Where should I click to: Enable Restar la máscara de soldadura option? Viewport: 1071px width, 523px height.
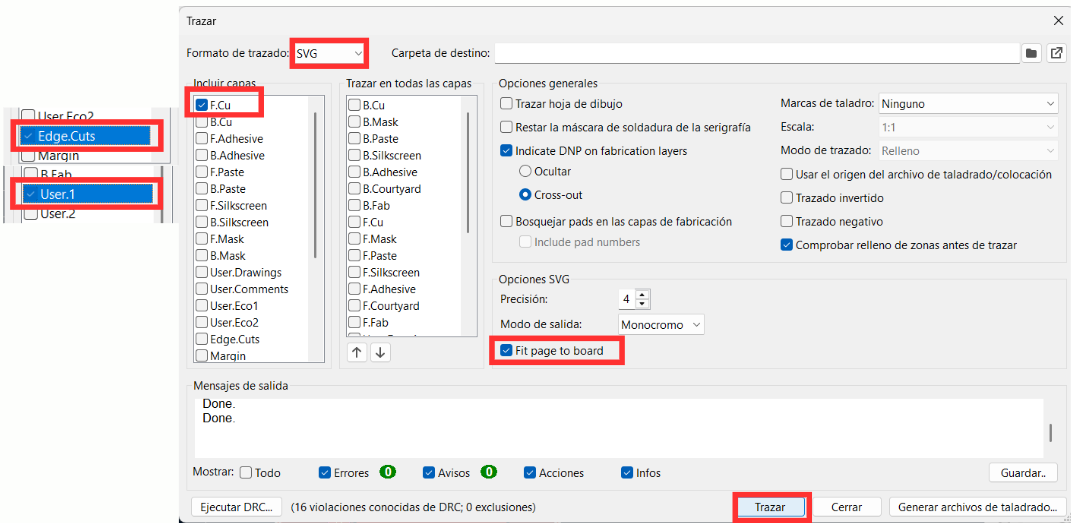tap(506, 127)
